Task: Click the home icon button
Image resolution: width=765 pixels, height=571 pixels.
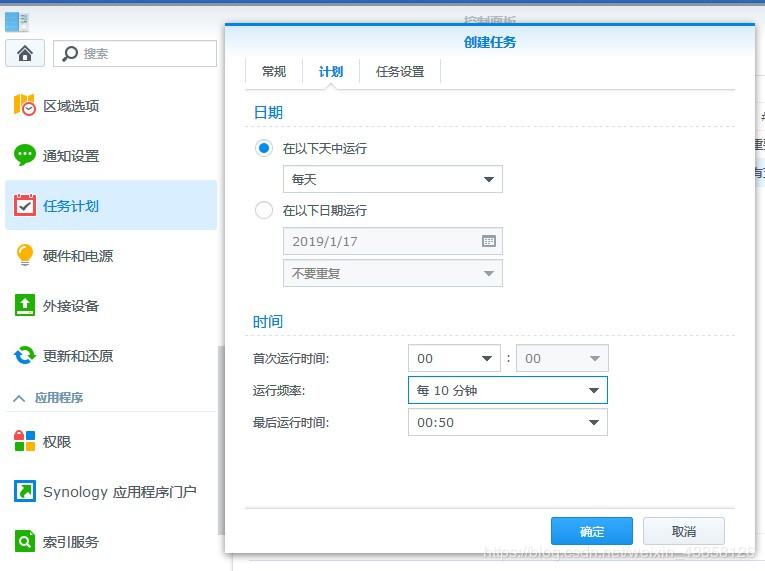Action: tap(25, 53)
